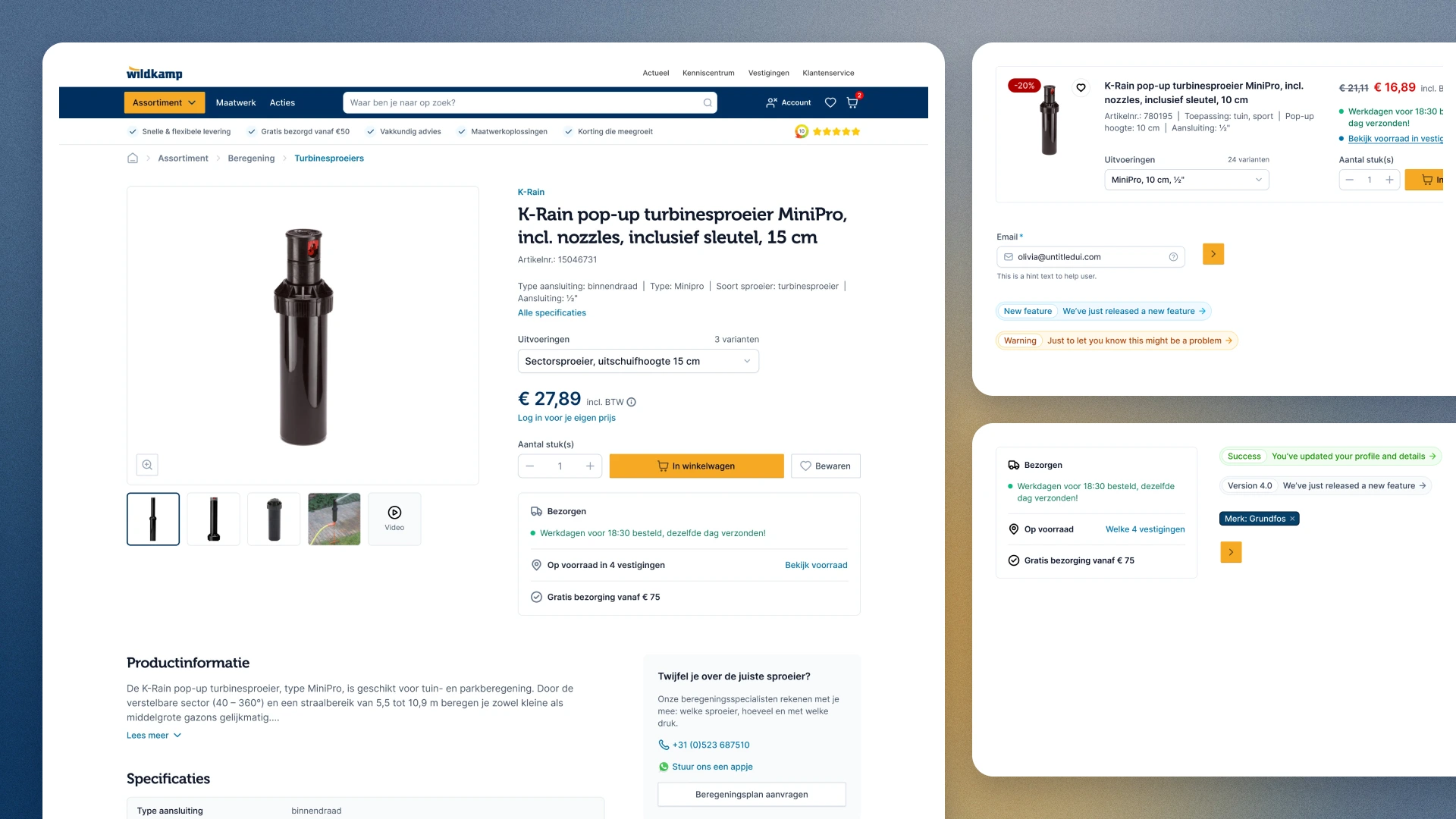The image size is (1456, 819).
Task: Open Klantenservice page
Action: [x=828, y=73]
